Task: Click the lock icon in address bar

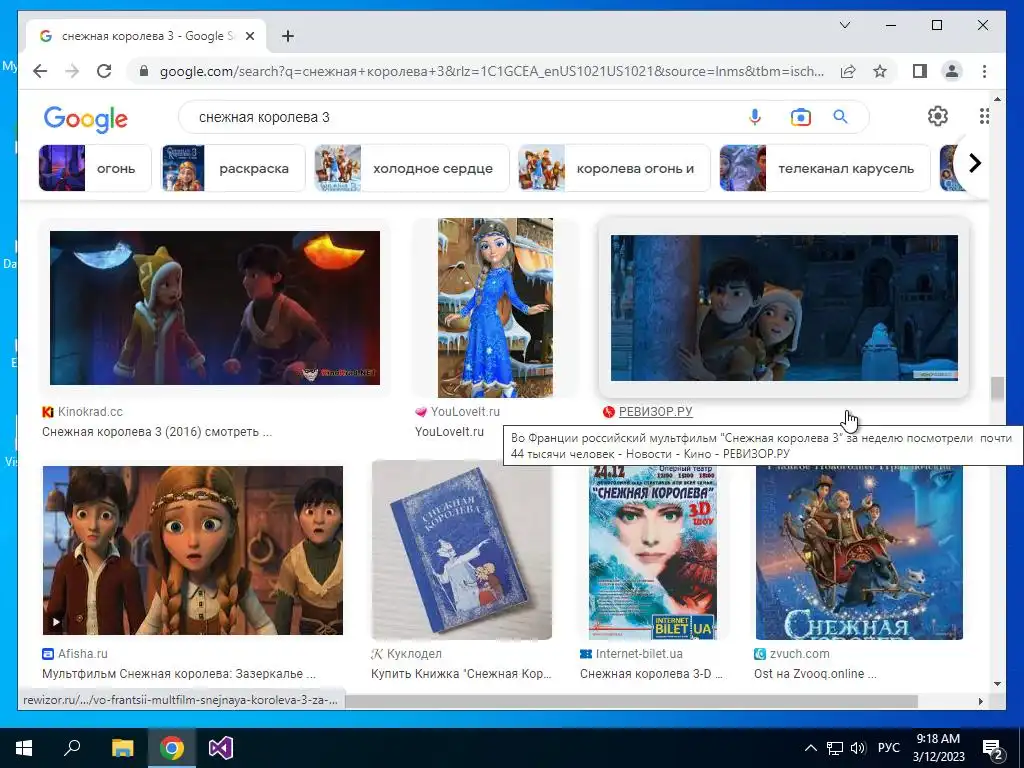Action: point(144,71)
